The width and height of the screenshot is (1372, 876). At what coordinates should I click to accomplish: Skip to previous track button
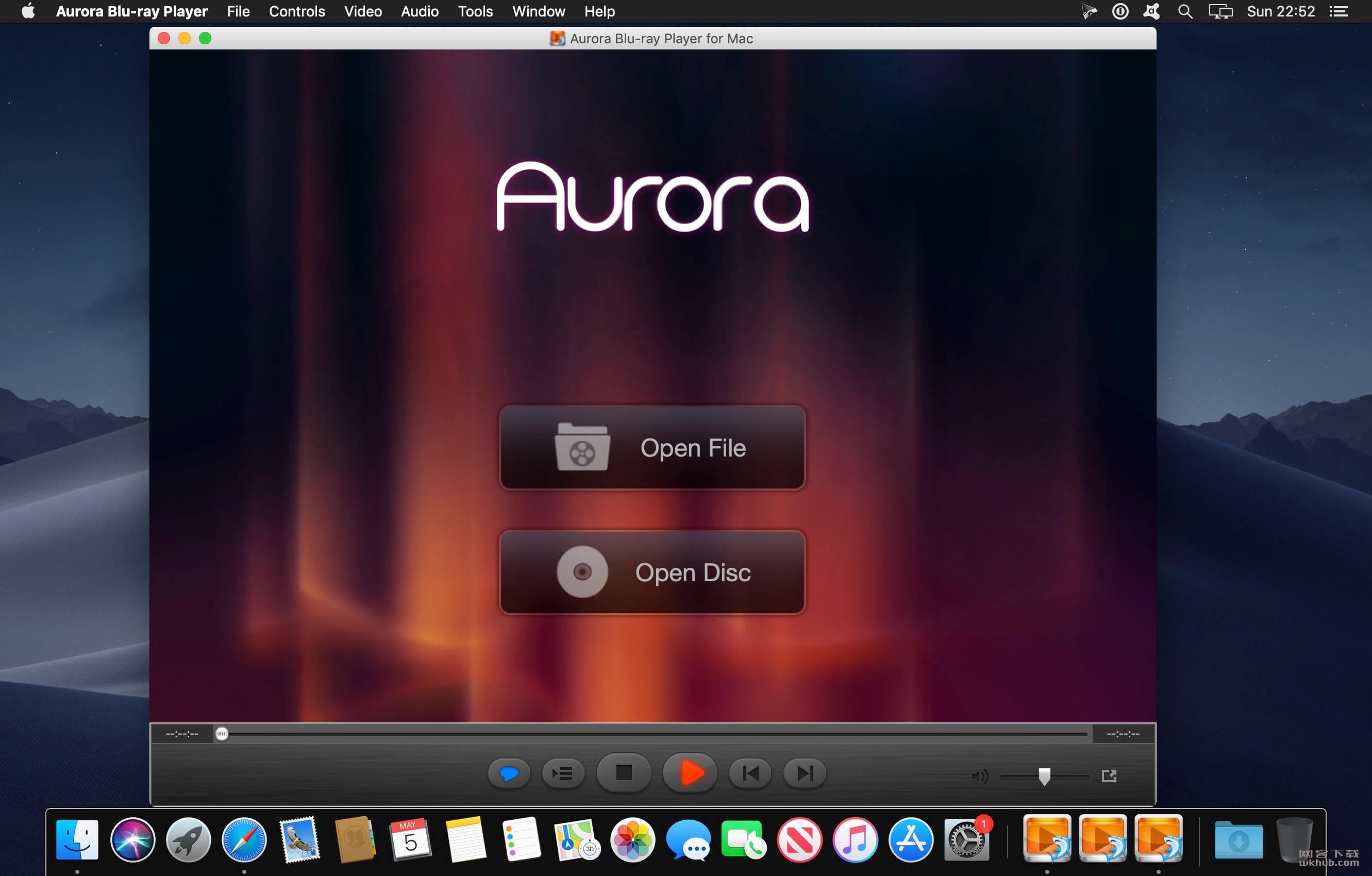(750, 773)
